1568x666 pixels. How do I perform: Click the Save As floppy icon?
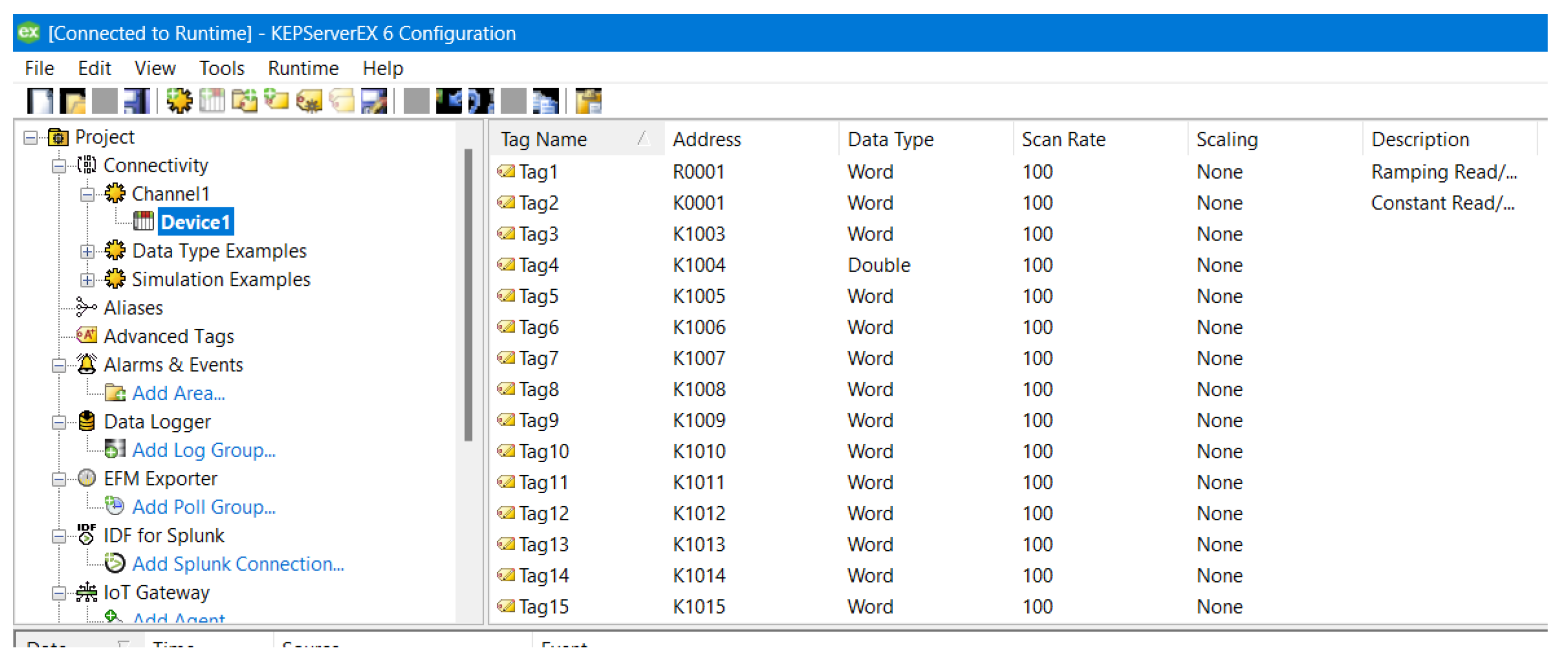coord(137,101)
